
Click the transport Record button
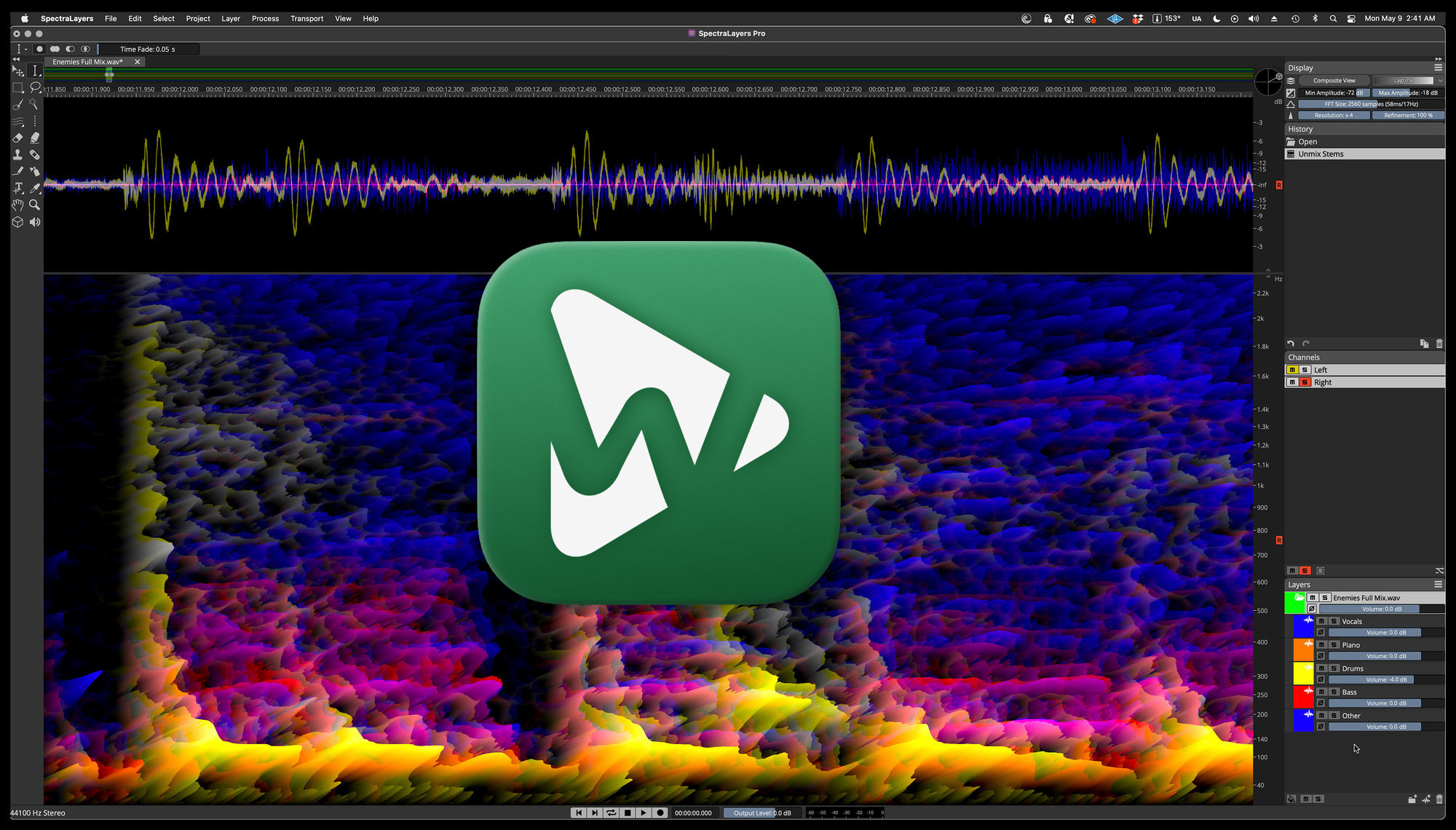click(x=660, y=813)
